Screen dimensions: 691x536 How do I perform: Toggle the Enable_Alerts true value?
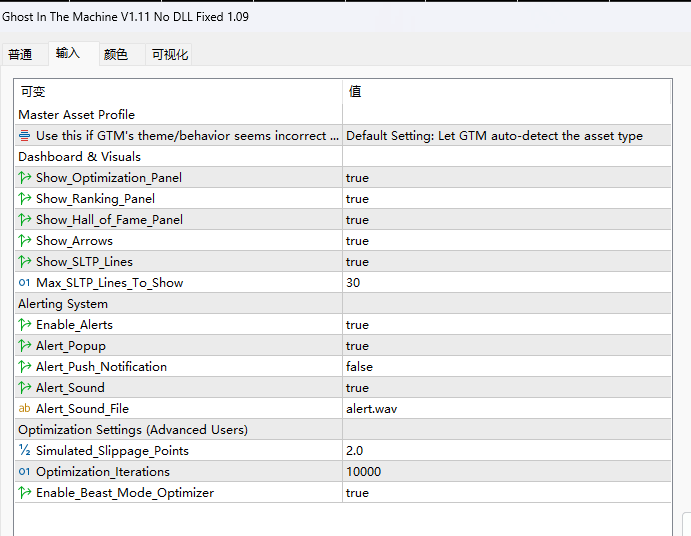pos(507,325)
